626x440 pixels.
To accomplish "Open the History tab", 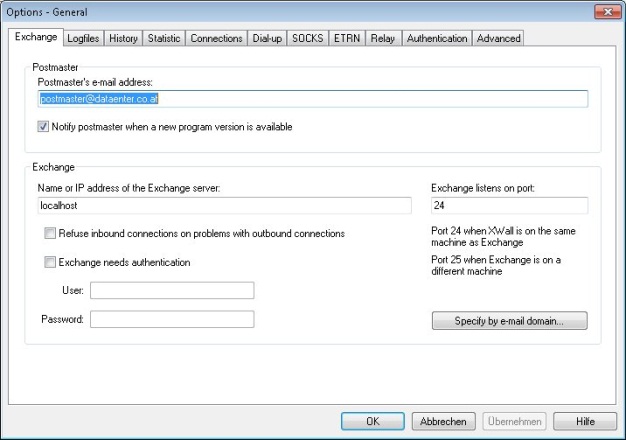I will pyautogui.click(x=123, y=39).
